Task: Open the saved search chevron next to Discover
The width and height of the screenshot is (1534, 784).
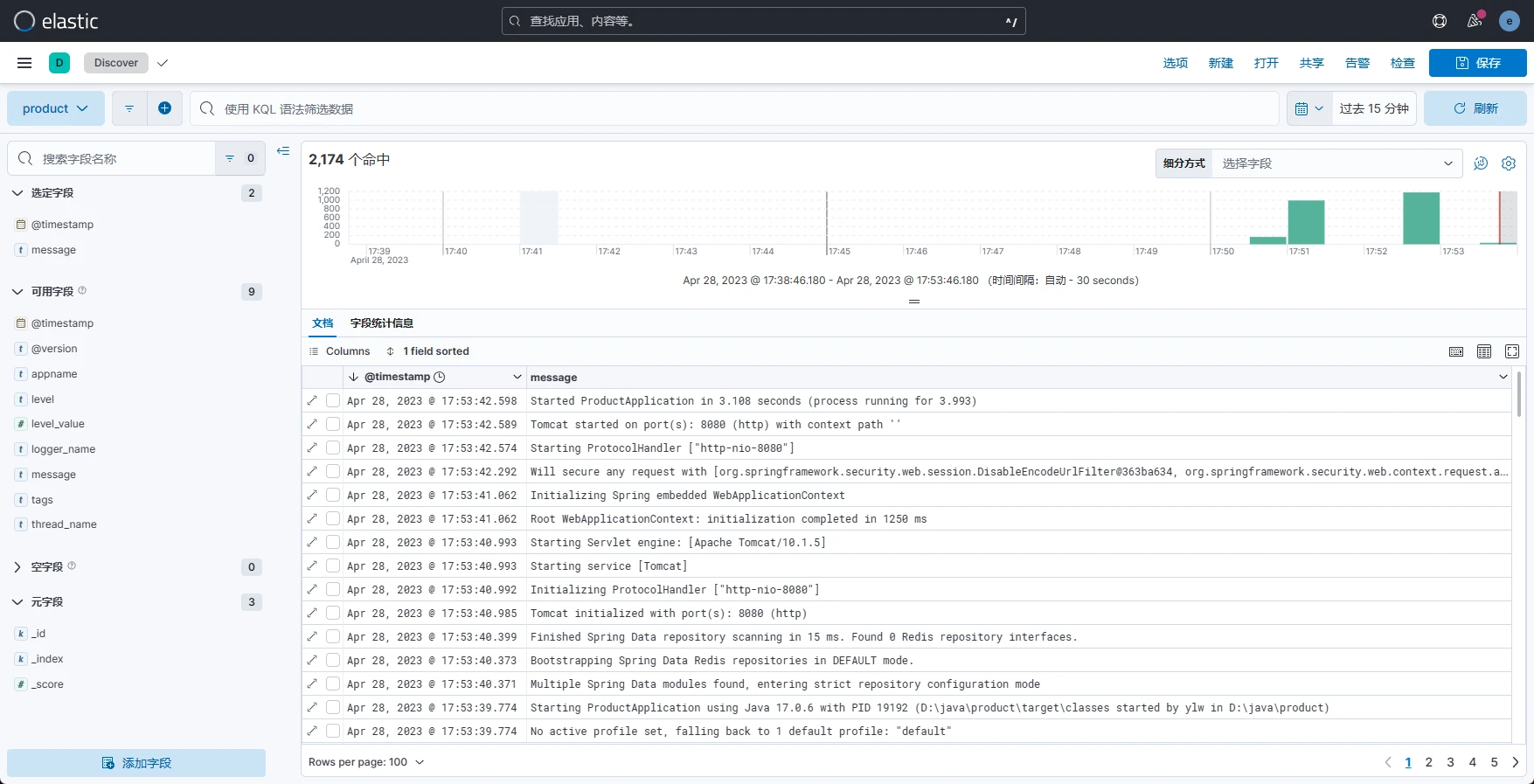Action: click(163, 63)
